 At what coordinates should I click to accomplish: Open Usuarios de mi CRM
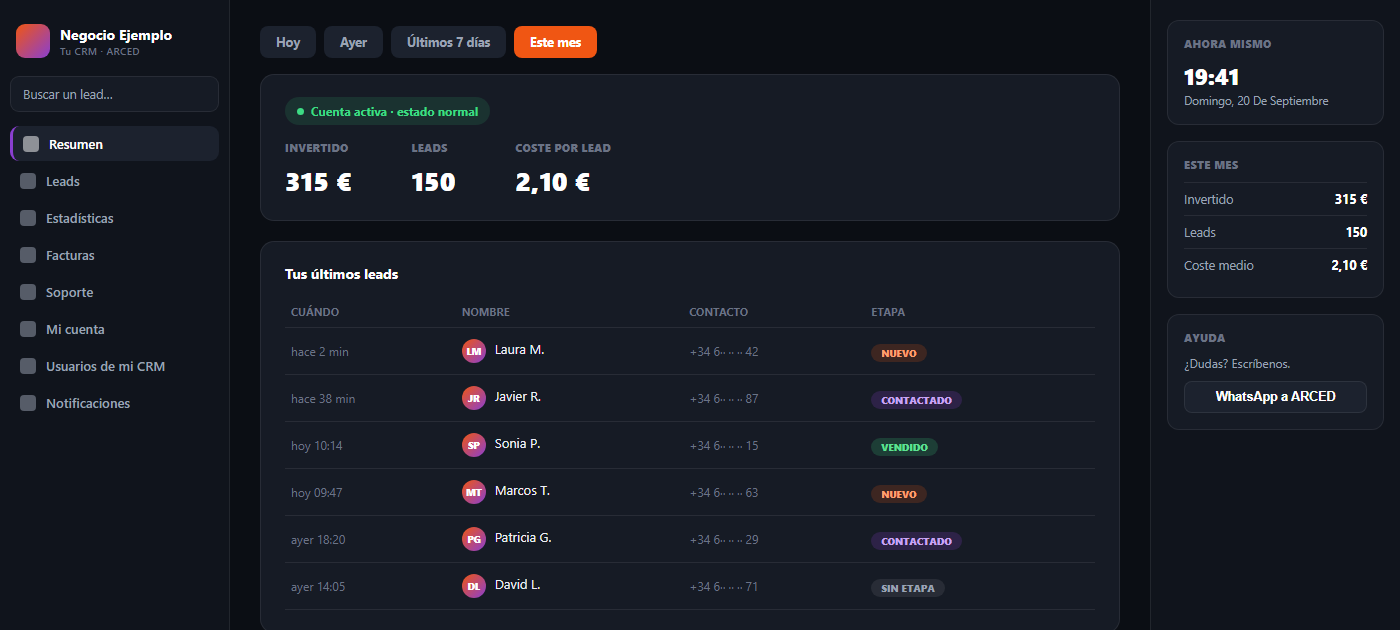(x=114, y=366)
